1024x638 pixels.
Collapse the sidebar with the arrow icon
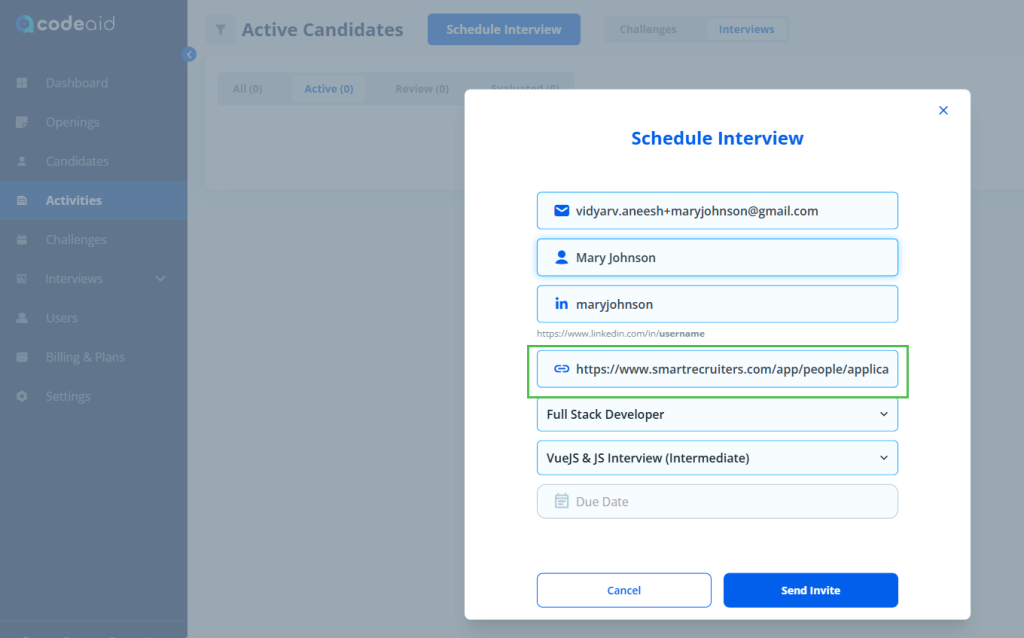click(x=189, y=55)
